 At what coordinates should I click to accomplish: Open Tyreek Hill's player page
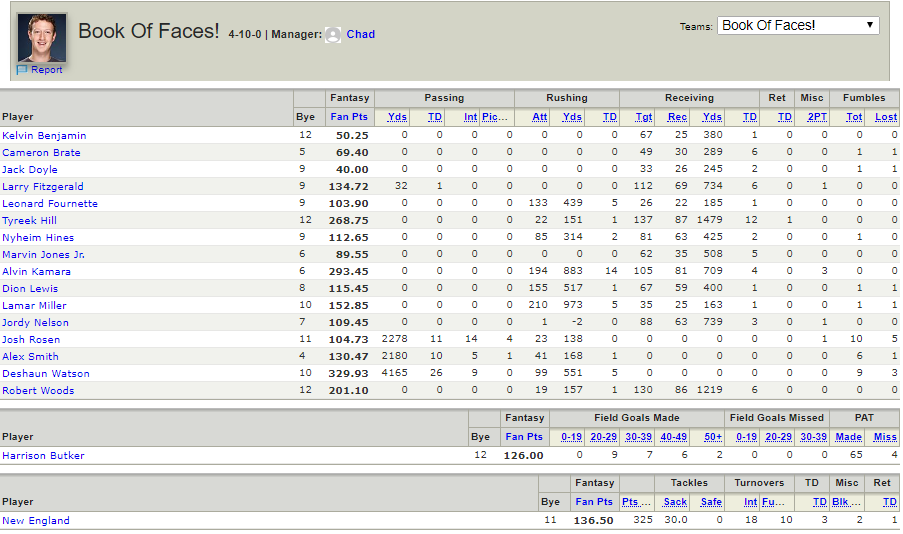(29, 221)
